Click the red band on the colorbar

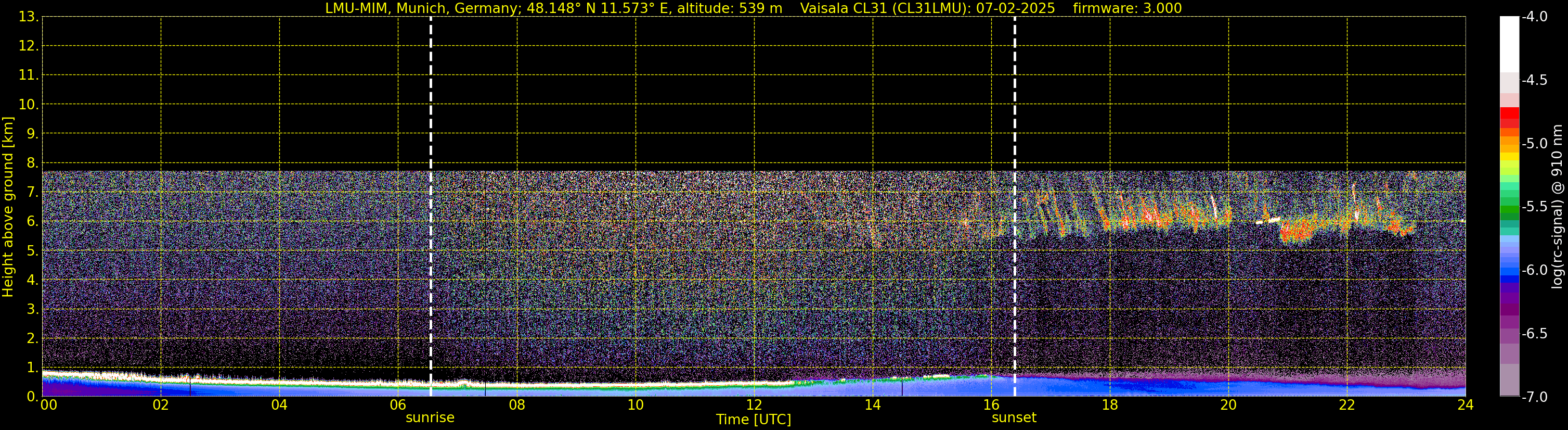1509,116
